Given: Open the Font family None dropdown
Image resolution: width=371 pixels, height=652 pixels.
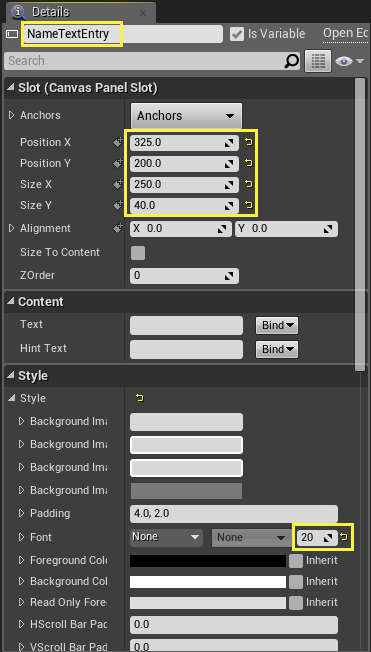Looking at the screenshot, I should point(166,537).
